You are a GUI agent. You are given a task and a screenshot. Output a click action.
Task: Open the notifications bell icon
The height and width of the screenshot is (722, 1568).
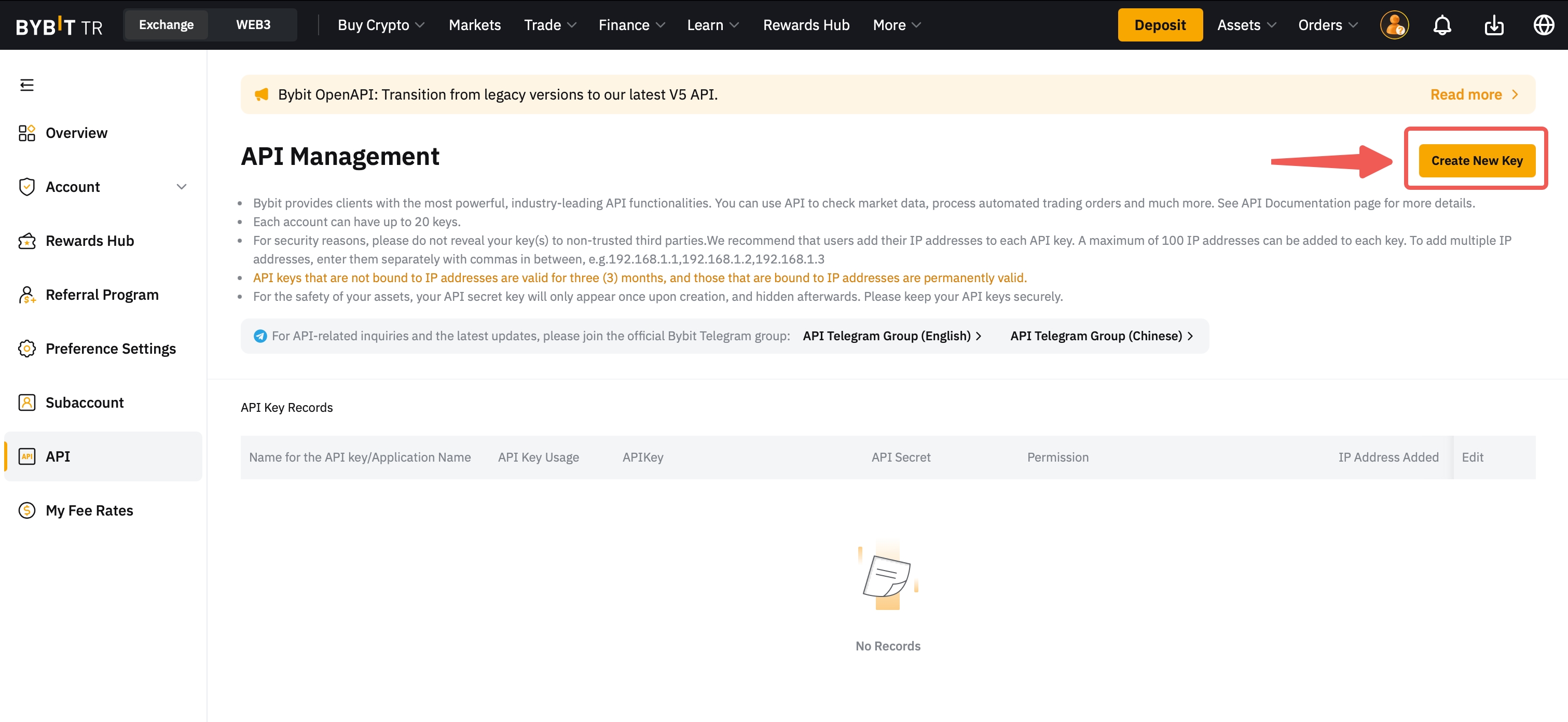(1442, 25)
